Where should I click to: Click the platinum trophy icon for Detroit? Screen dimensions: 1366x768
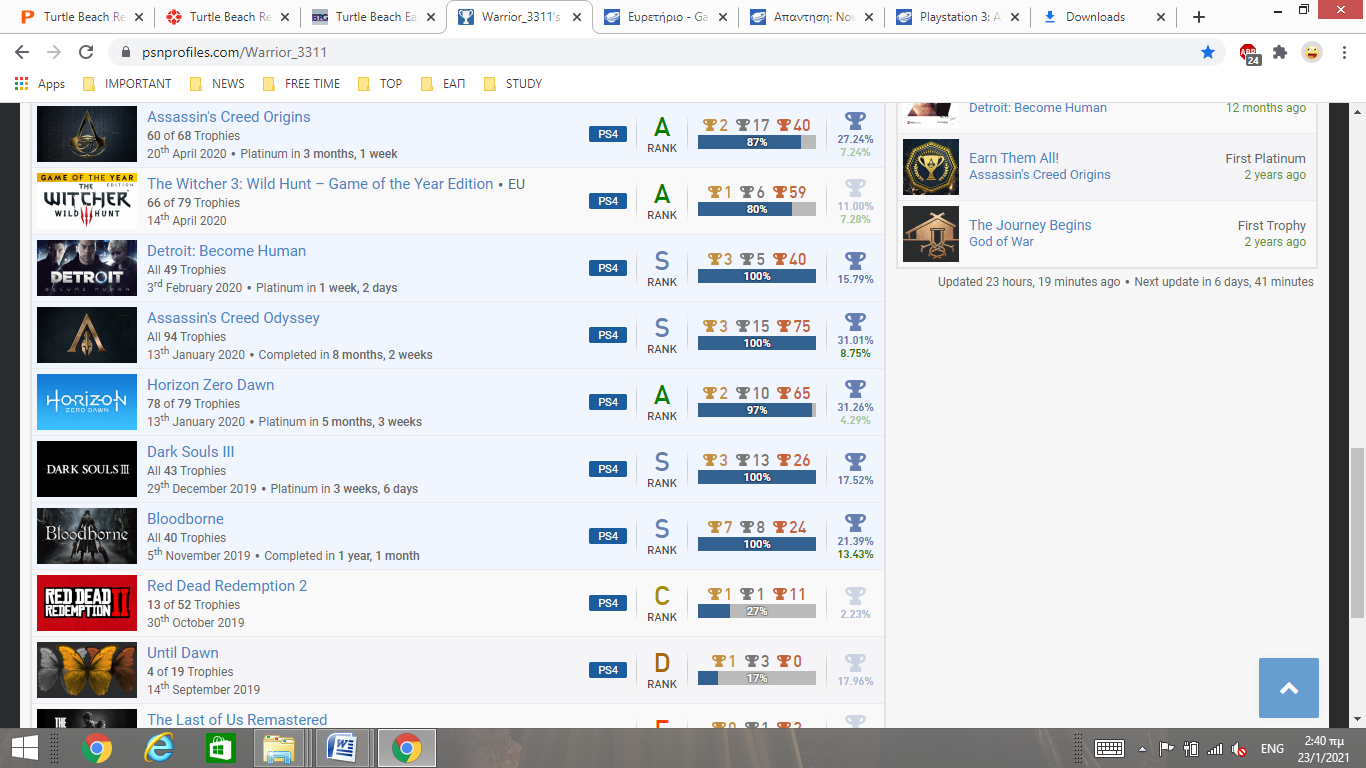(x=855, y=260)
